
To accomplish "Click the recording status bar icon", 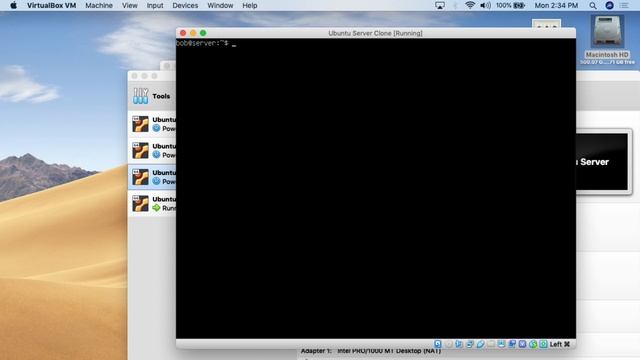I will tap(512, 344).
